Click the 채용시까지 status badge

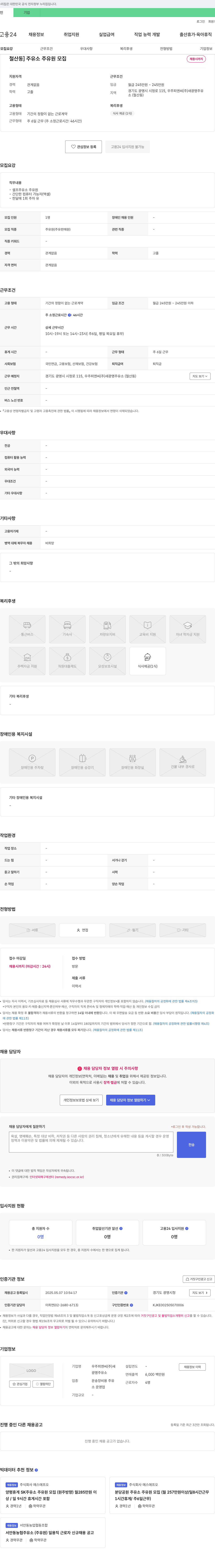pos(196,59)
